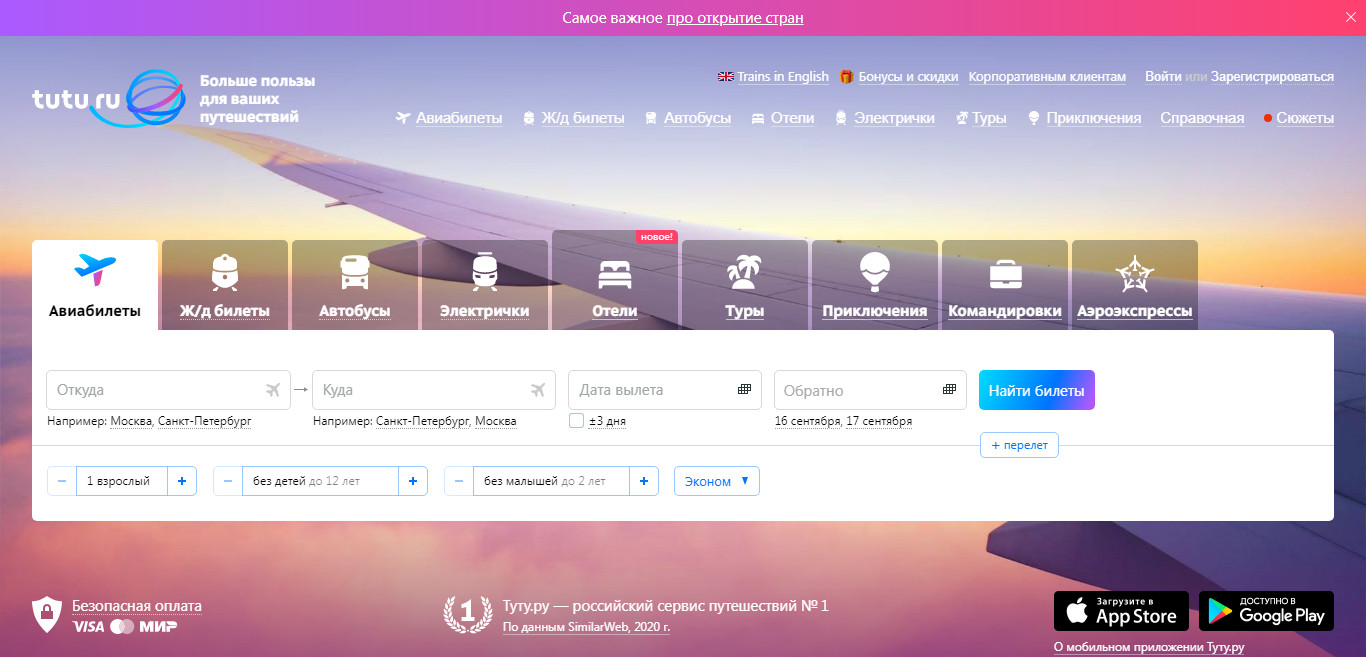Add another flight with + перелет

(x=1019, y=445)
